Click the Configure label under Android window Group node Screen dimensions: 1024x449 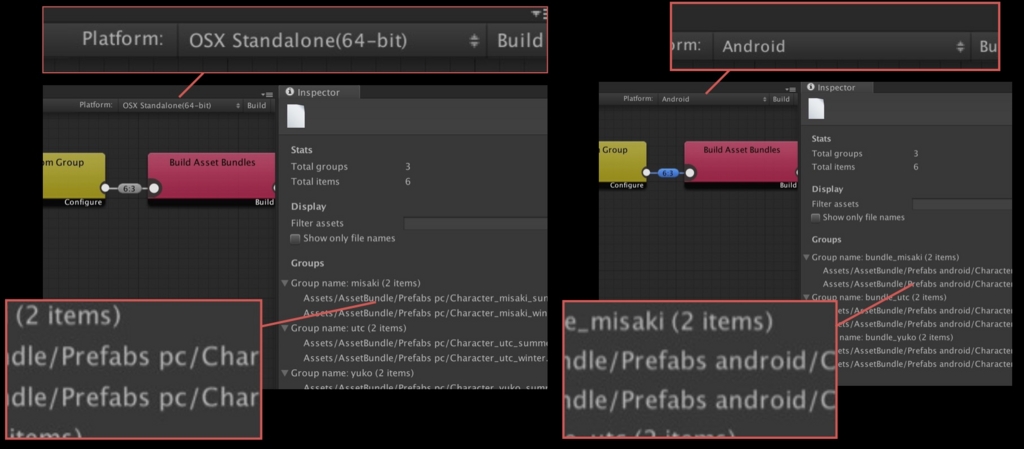(x=627, y=185)
